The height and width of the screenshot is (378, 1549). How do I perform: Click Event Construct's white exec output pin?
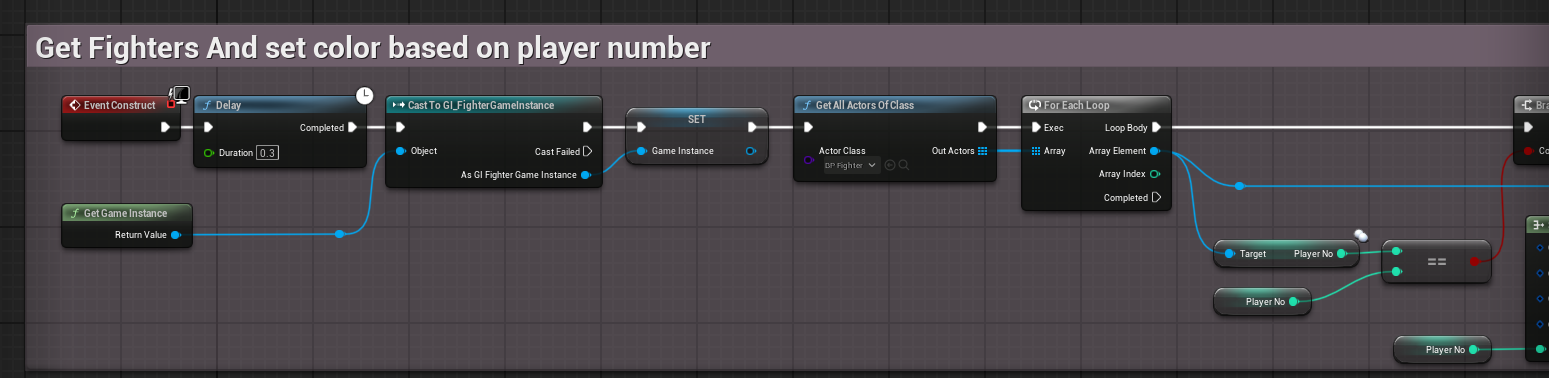[166, 127]
